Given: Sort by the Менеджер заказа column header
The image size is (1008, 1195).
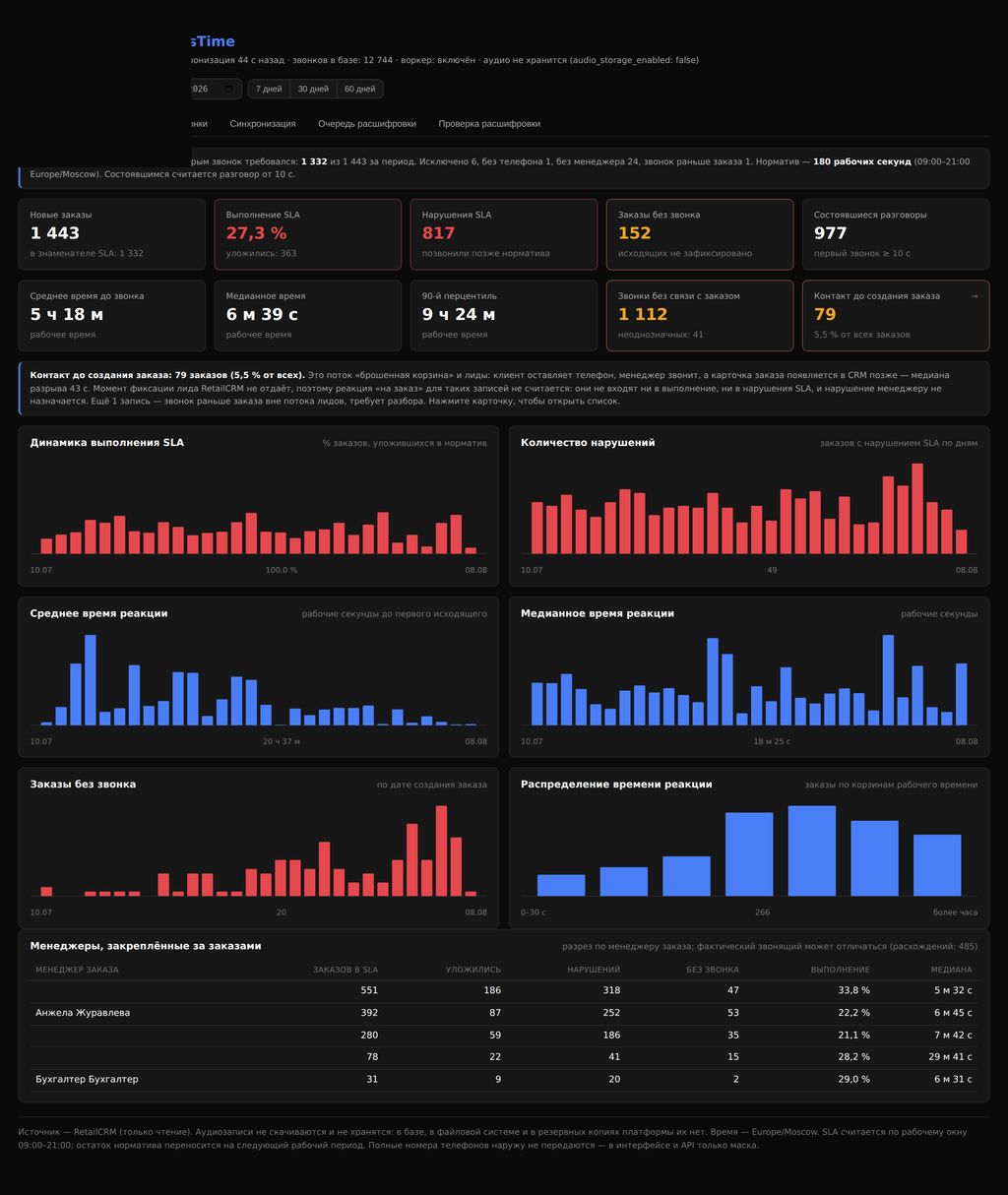Looking at the screenshot, I should [77, 970].
